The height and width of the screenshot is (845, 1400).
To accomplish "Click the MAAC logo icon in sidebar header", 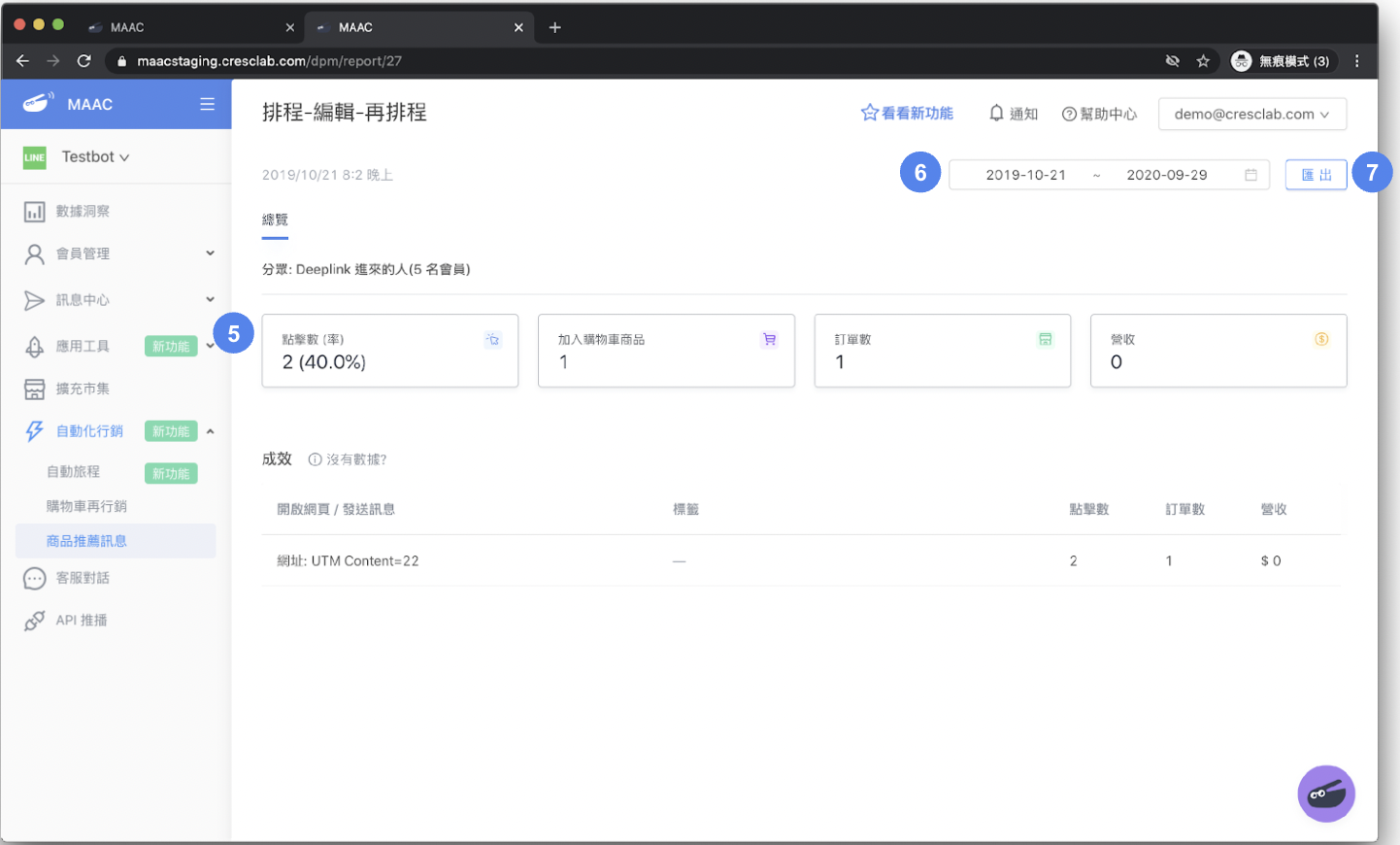I will tap(38, 103).
